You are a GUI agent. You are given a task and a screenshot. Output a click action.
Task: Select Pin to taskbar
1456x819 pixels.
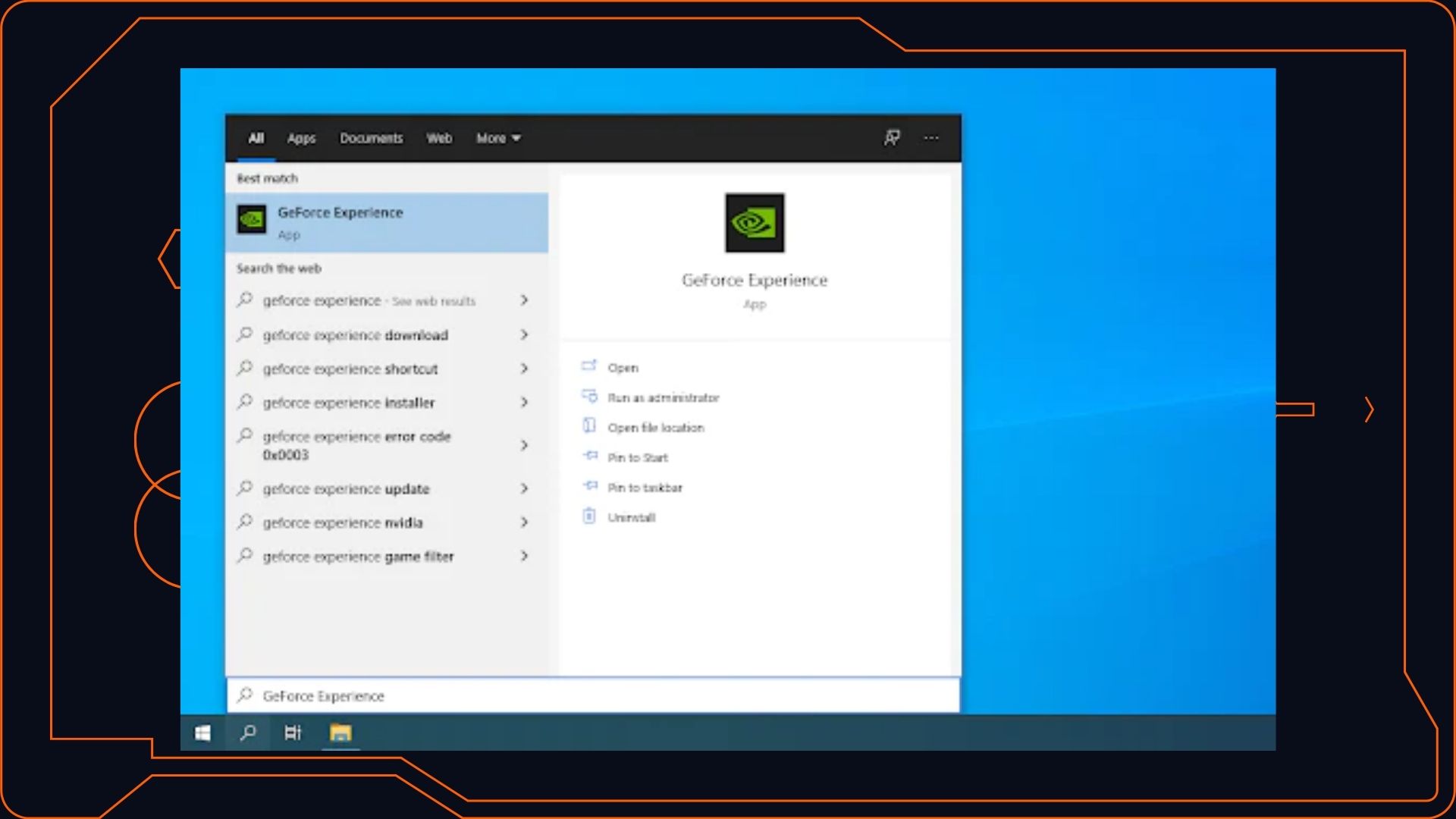[x=645, y=488]
